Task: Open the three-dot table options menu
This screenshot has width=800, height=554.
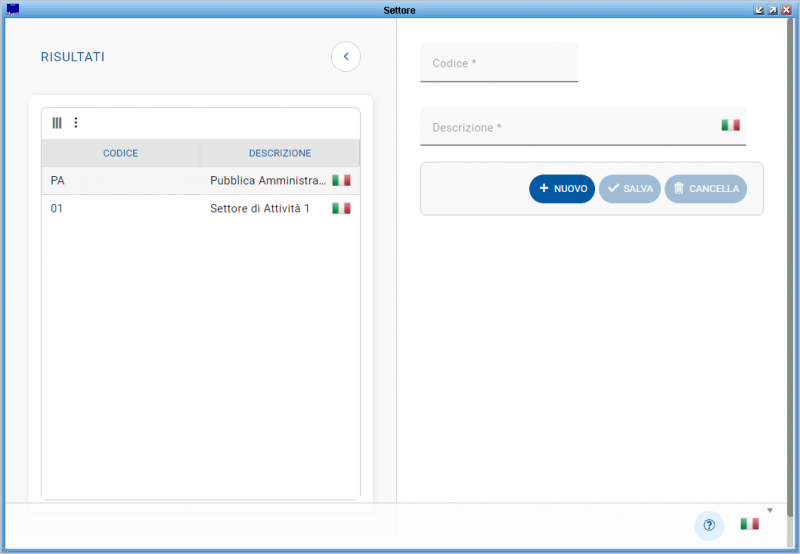Action: (x=75, y=123)
